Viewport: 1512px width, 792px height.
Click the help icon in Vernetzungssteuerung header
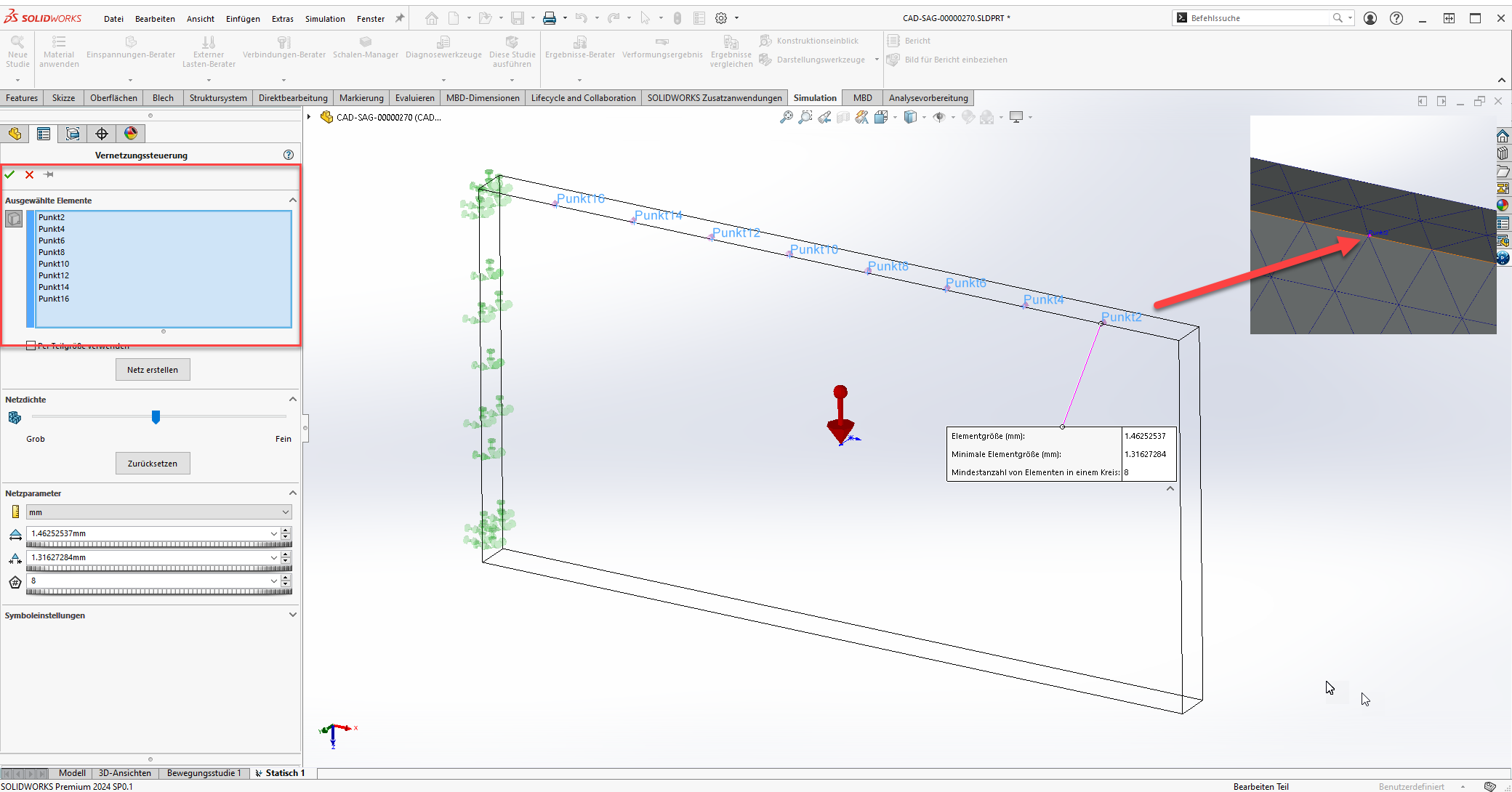click(x=289, y=155)
